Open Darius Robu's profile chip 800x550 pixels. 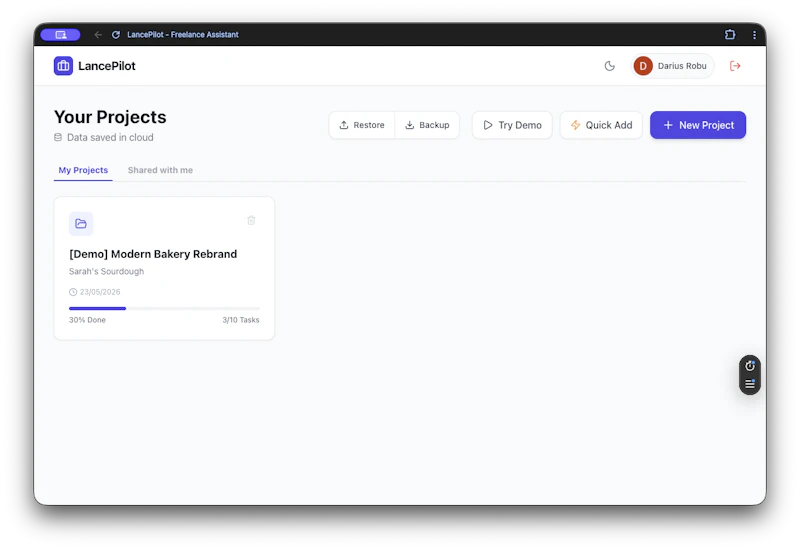(x=672, y=66)
